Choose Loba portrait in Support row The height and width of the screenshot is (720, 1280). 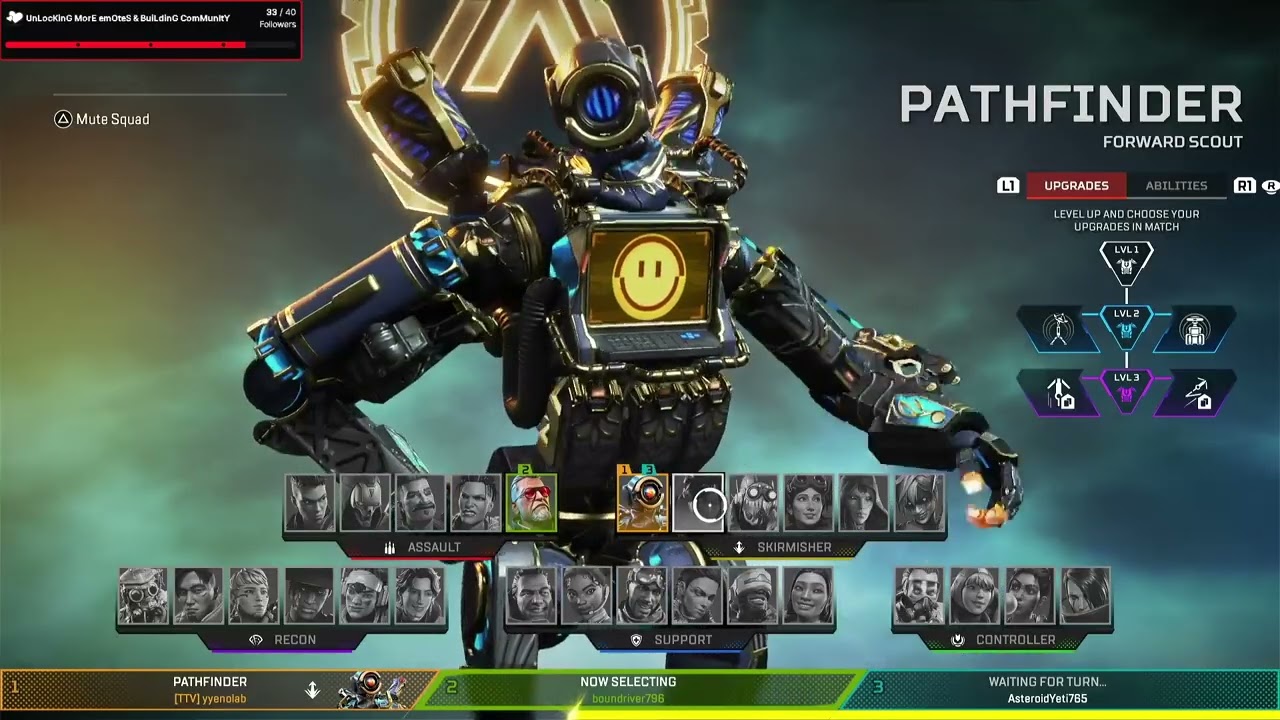697,596
